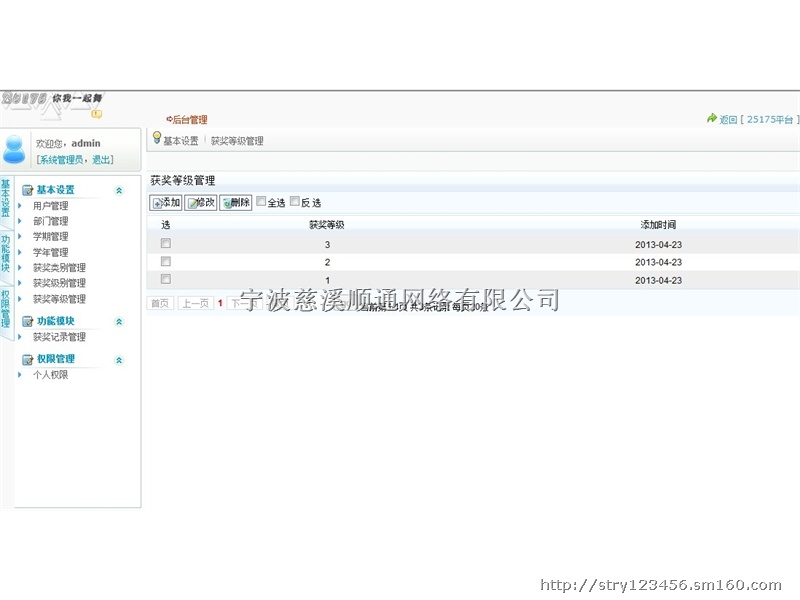Tick the checkbox for award level 3 row
This screenshot has width=800, height=600.
[166, 243]
